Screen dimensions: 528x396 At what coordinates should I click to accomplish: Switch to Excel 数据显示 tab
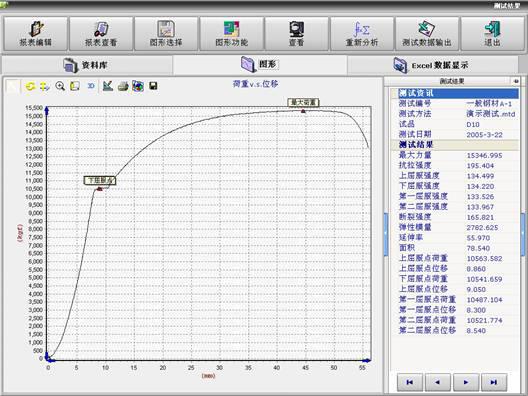433,65
